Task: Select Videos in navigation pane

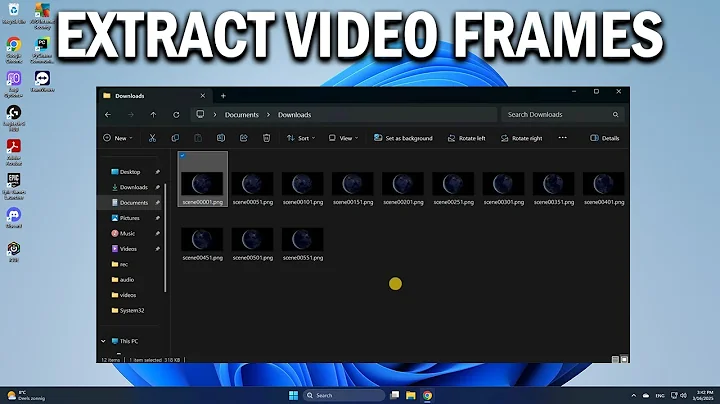Action: pos(130,249)
